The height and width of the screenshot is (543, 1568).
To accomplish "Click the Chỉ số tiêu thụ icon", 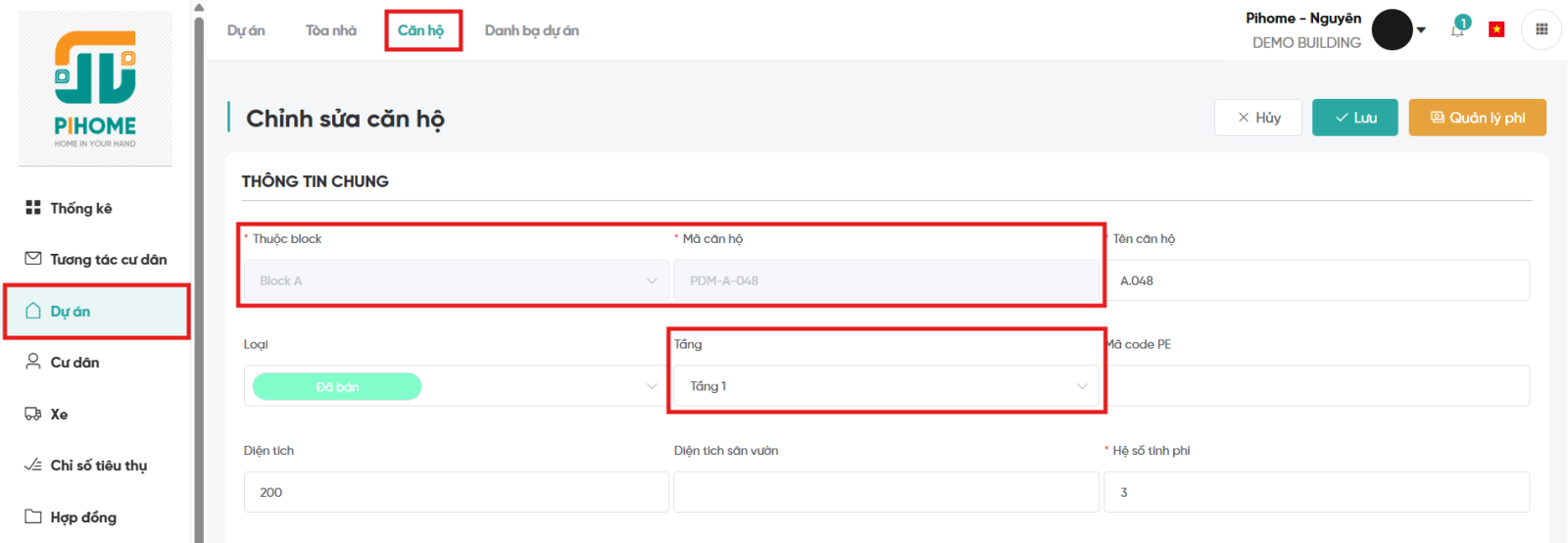I will (33, 465).
